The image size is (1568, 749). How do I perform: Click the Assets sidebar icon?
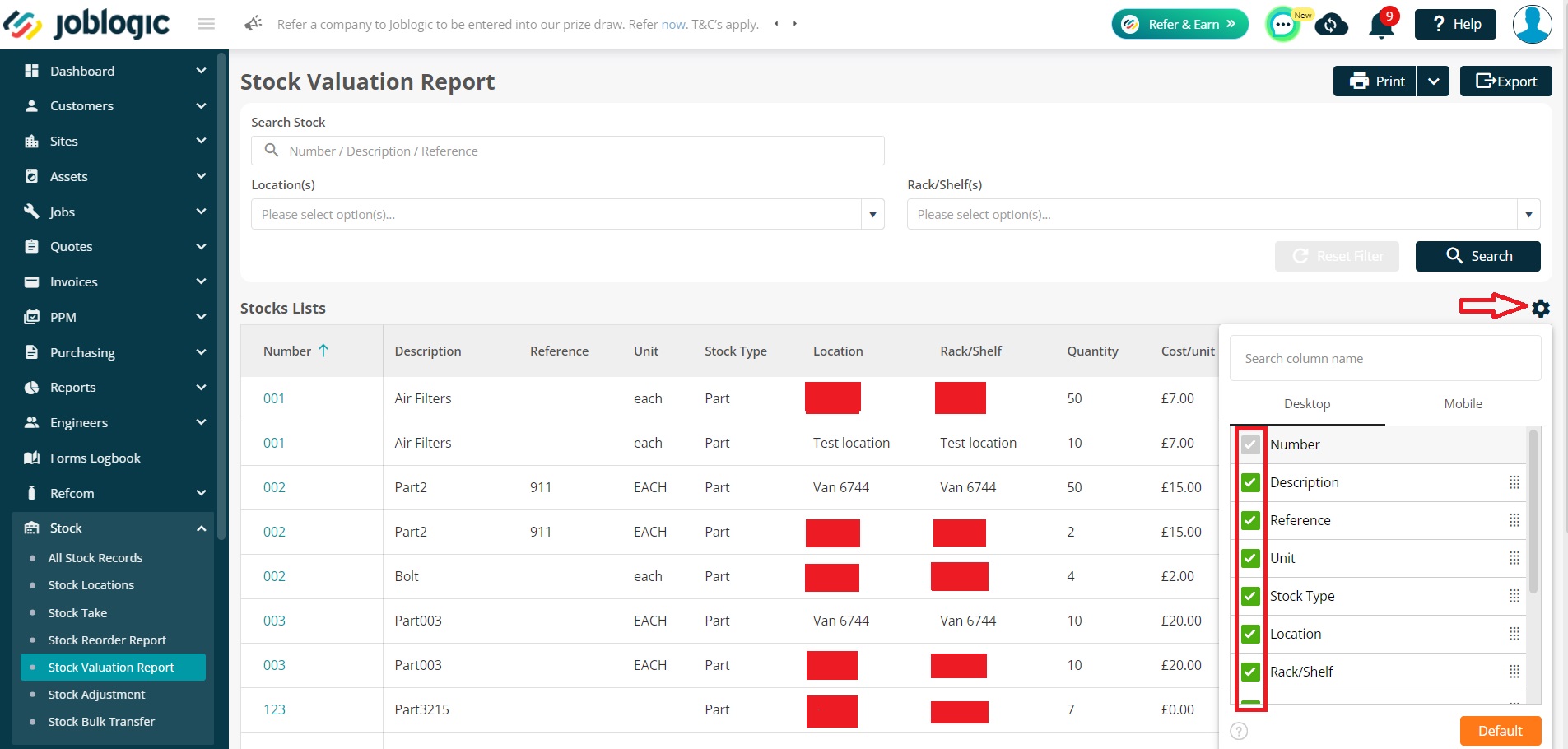32,176
